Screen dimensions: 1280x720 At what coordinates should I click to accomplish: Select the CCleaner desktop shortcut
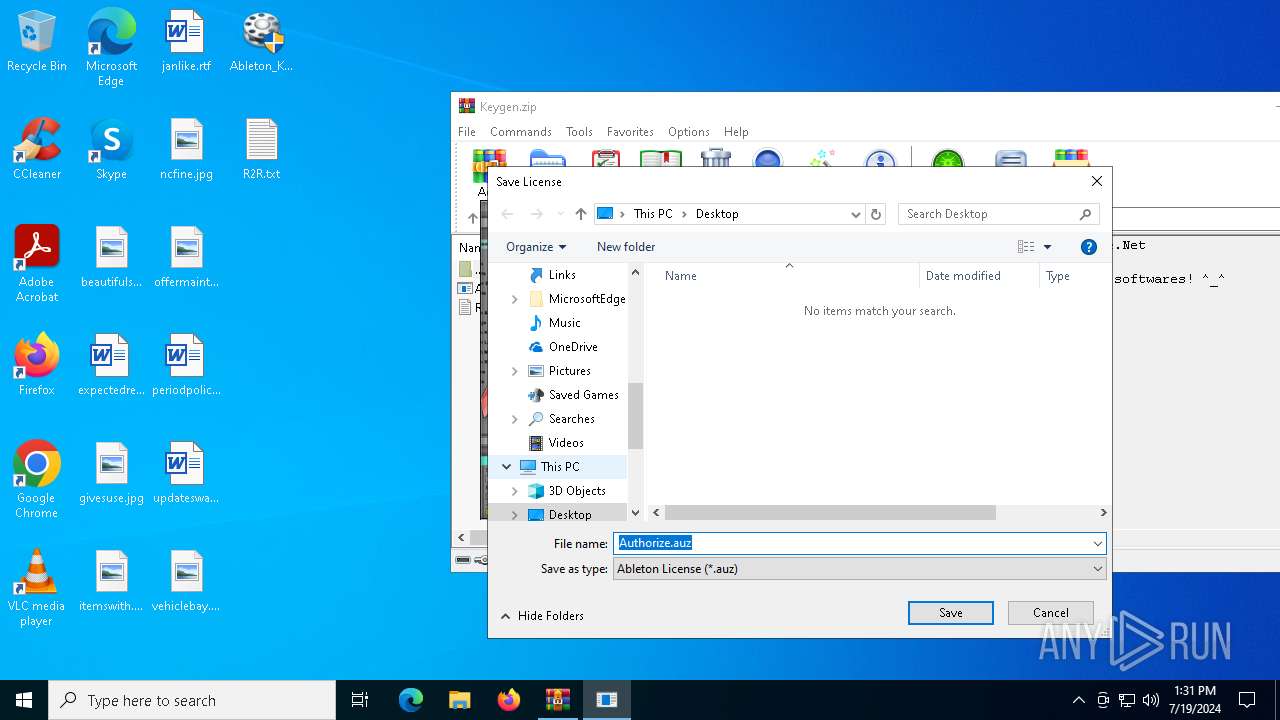click(x=37, y=150)
